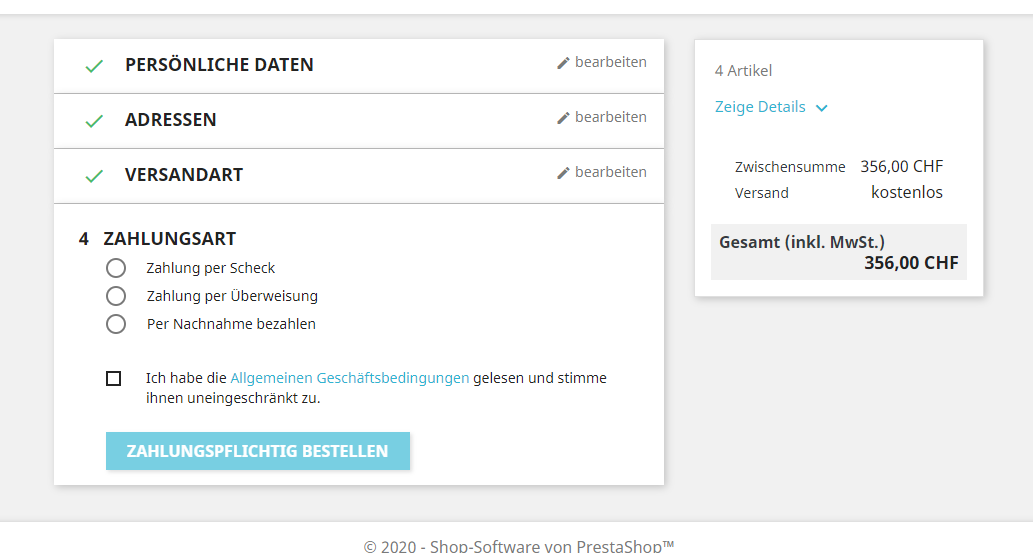Choose Zahlung per Überweisung option
The width and height of the screenshot is (1033, 553).
(x=116, y=296)
